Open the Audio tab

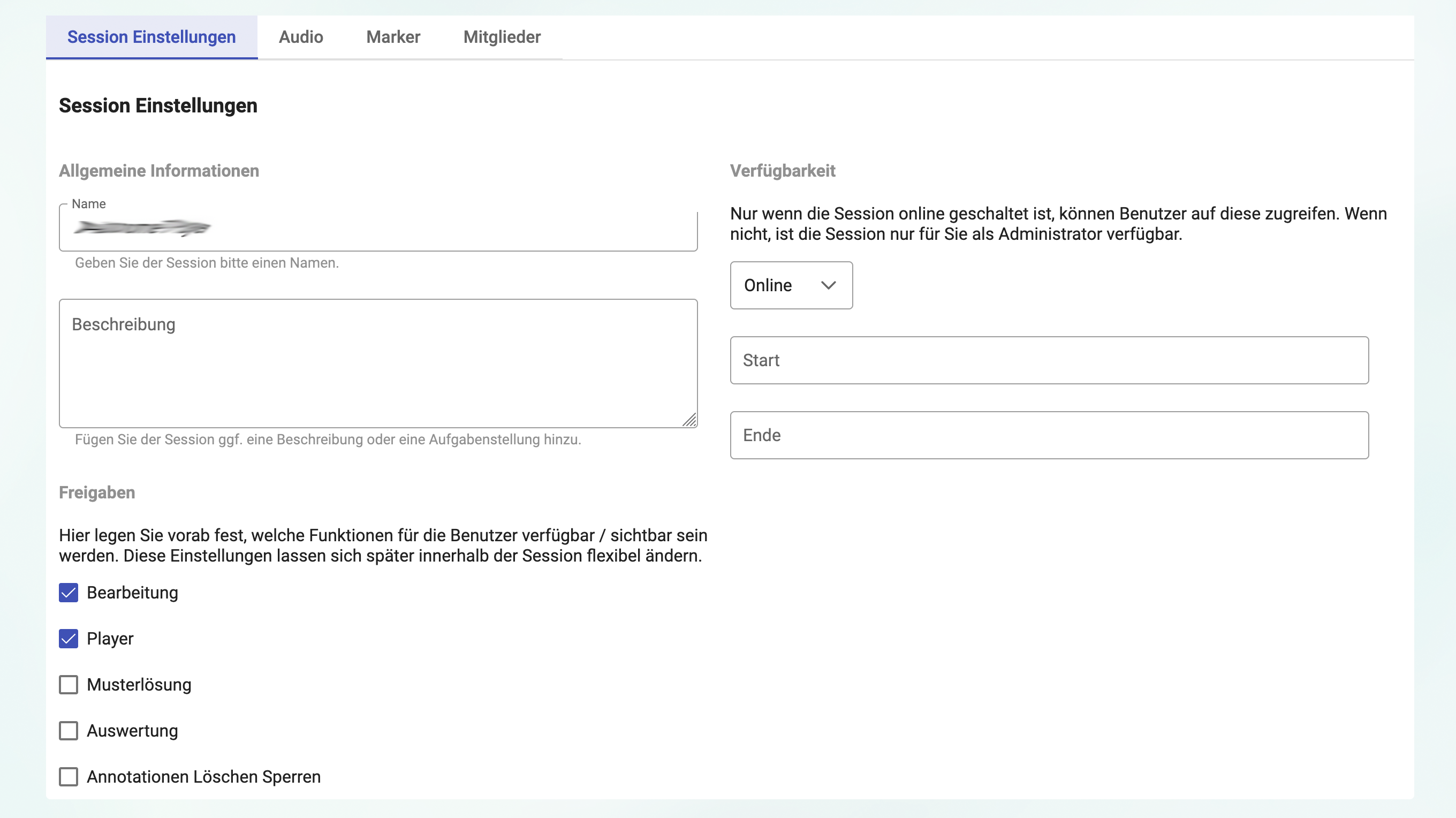coord(301,37)
